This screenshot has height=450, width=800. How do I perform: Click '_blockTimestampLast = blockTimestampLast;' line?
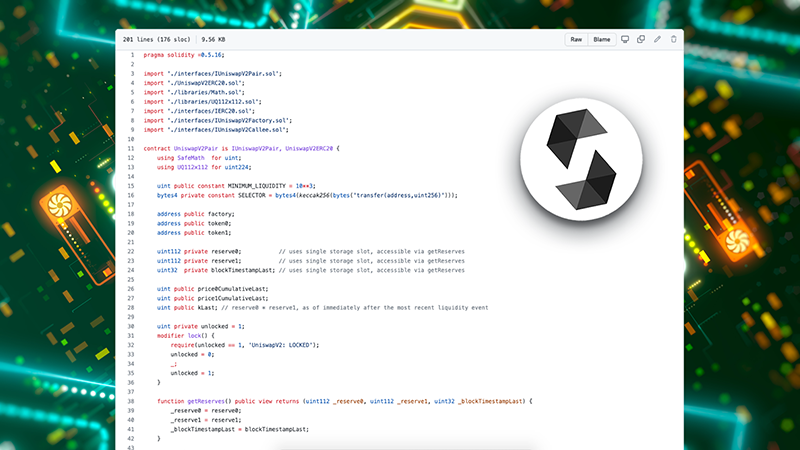240,430
